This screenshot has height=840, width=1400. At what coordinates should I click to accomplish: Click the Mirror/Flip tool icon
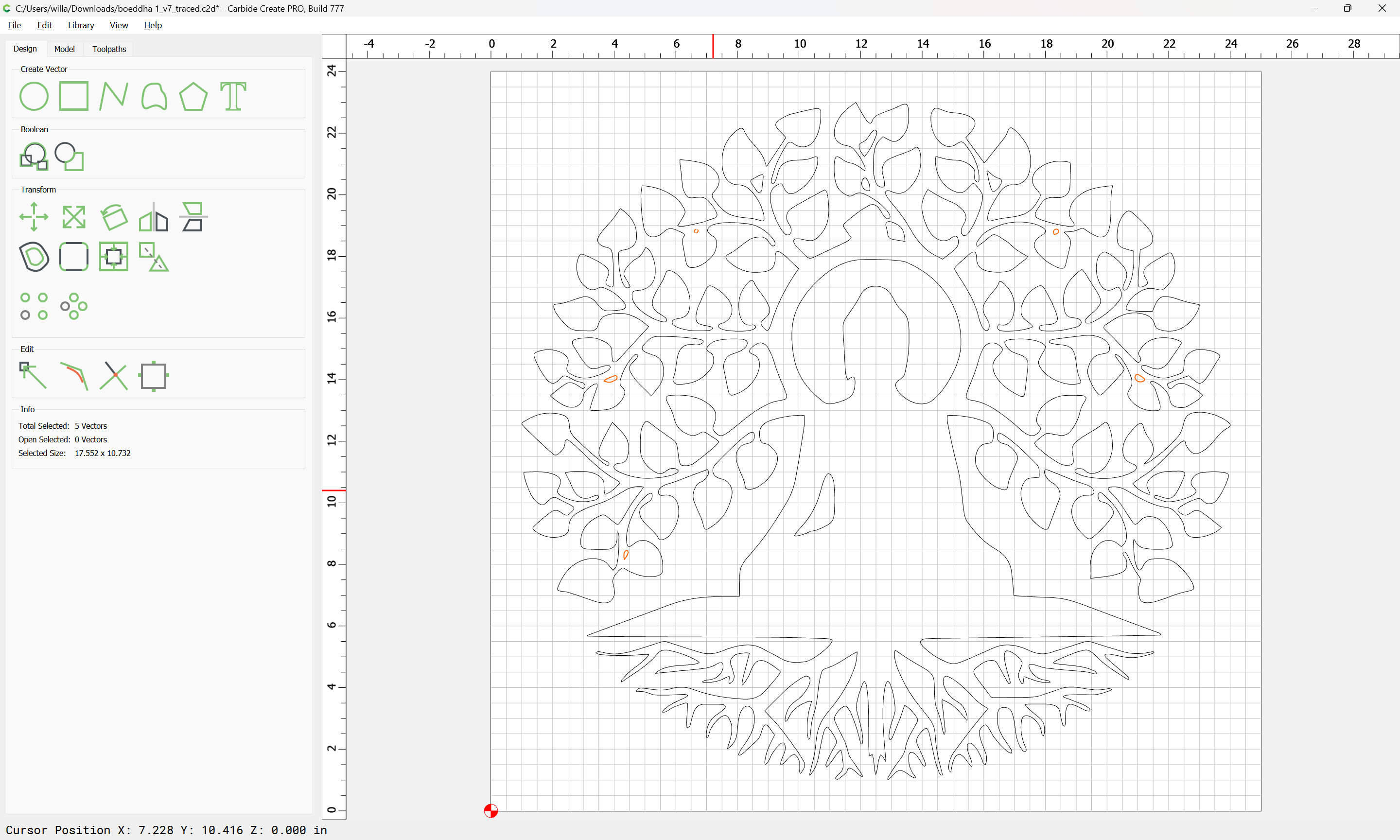click(x=154, y=217)
